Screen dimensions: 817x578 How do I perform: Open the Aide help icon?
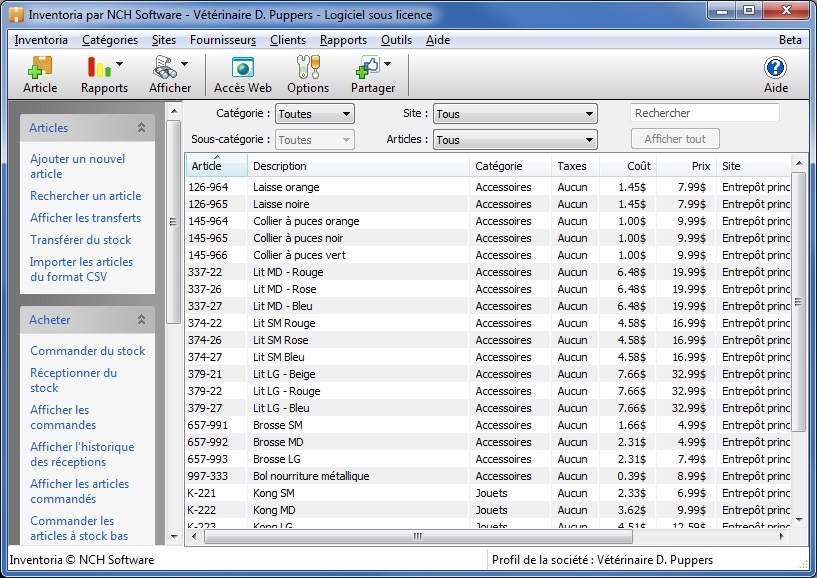click(x=775, y=68)
